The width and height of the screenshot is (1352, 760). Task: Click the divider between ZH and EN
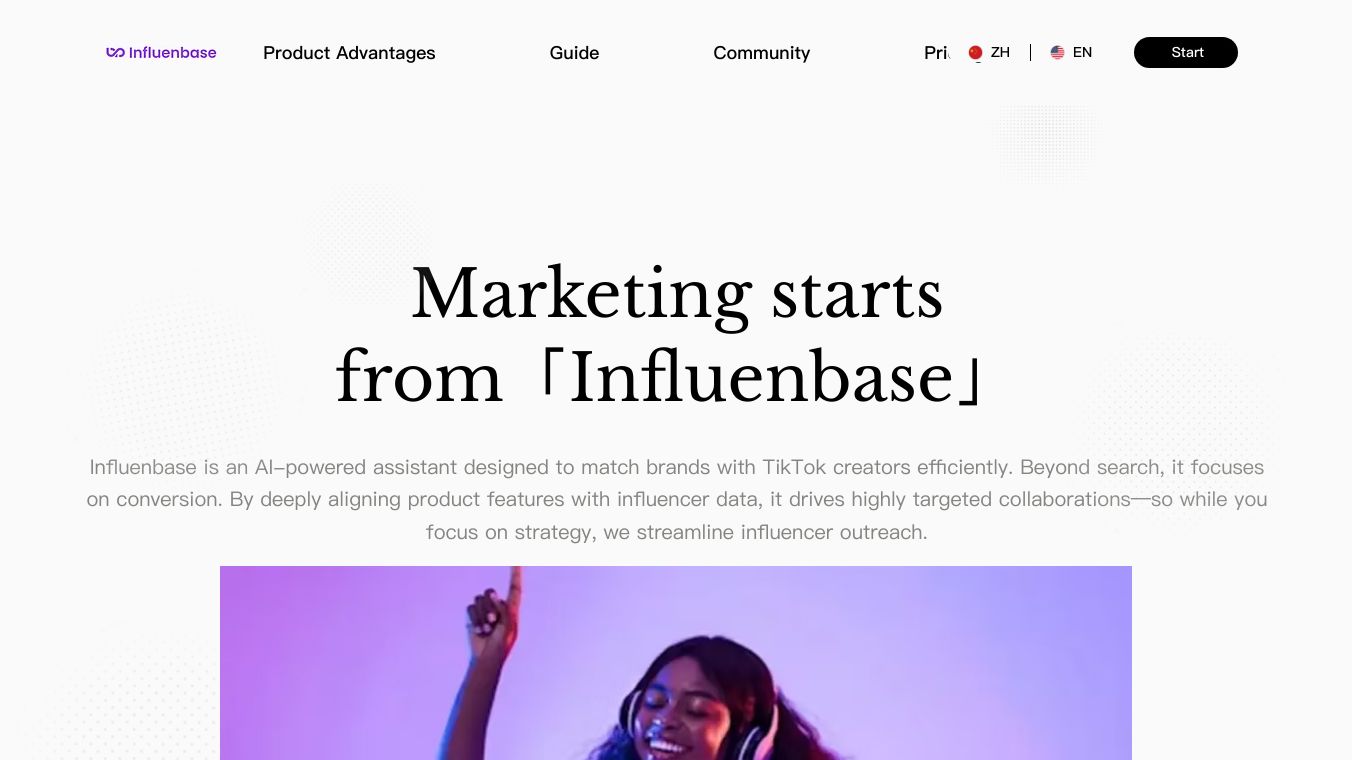tap(1030, 53)
